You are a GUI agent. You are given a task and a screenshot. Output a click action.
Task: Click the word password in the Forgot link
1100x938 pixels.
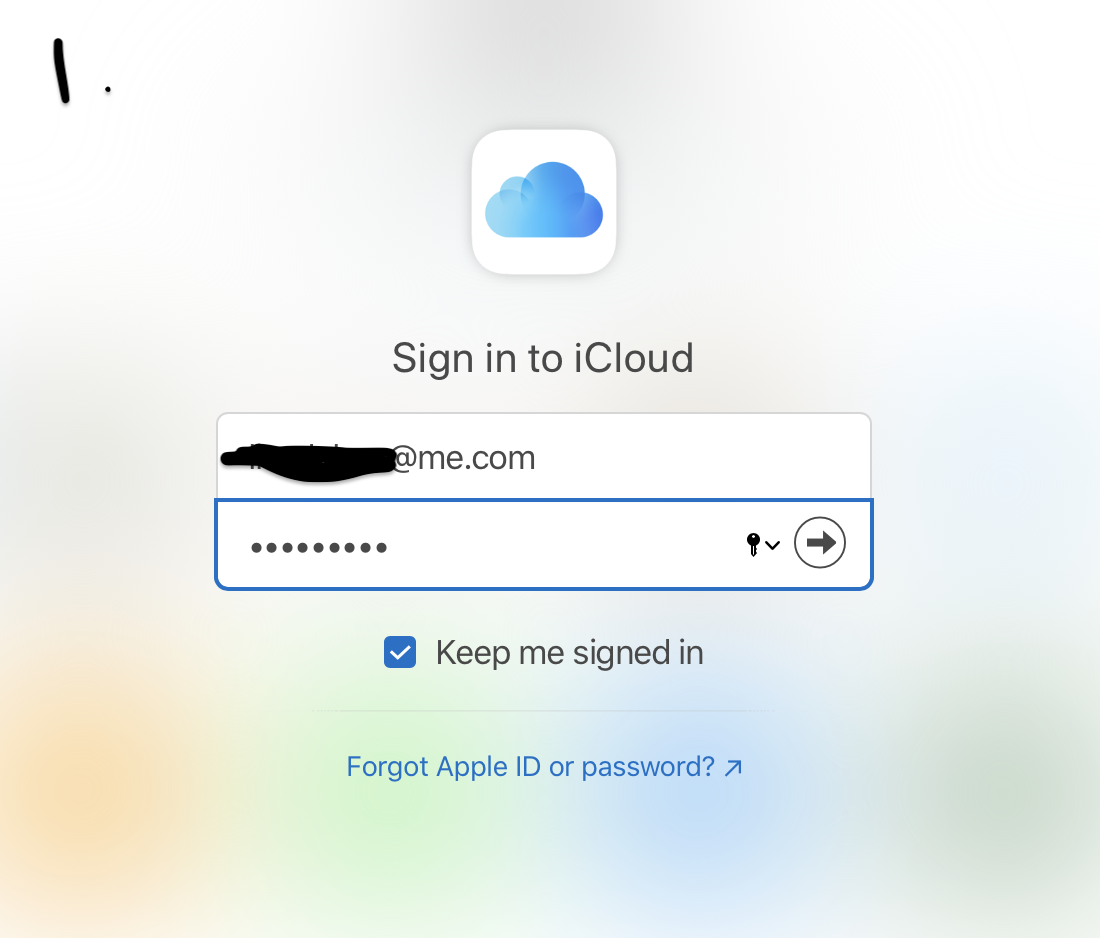[x=648, y=768]
